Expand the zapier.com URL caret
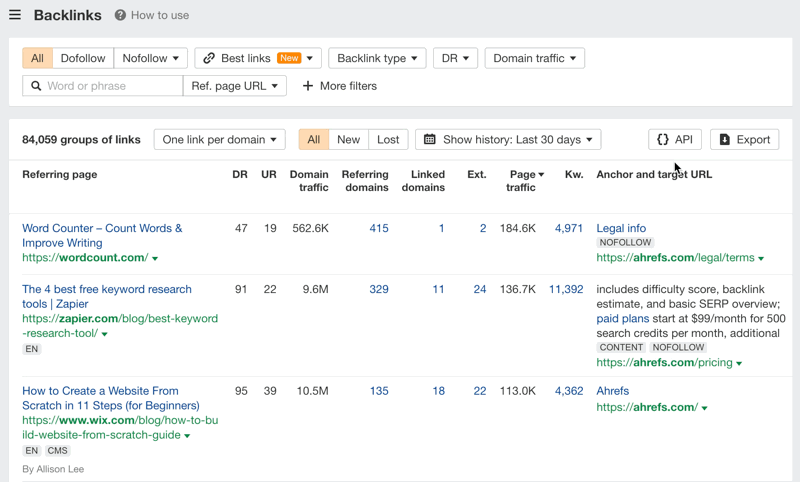Image resolution: width=800 pixels, height=482 pixels. click(105, 334)
